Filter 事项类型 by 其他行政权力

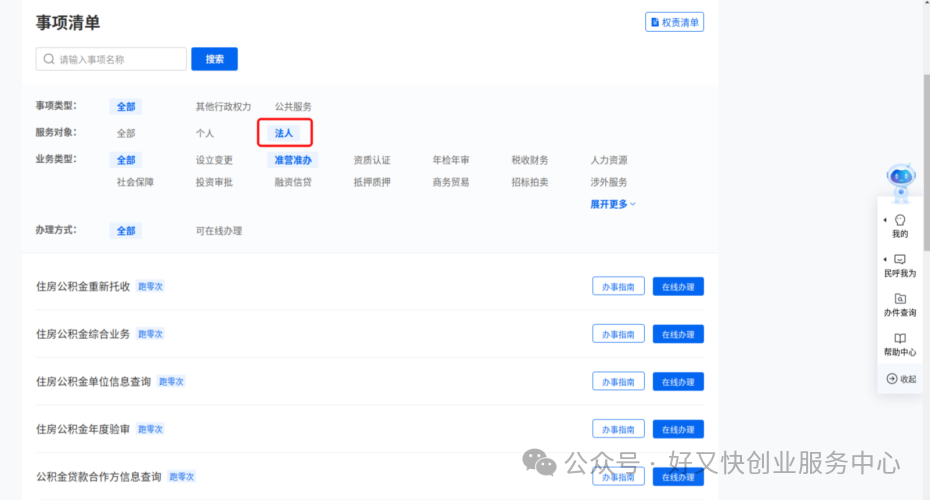tap(224, 107)
